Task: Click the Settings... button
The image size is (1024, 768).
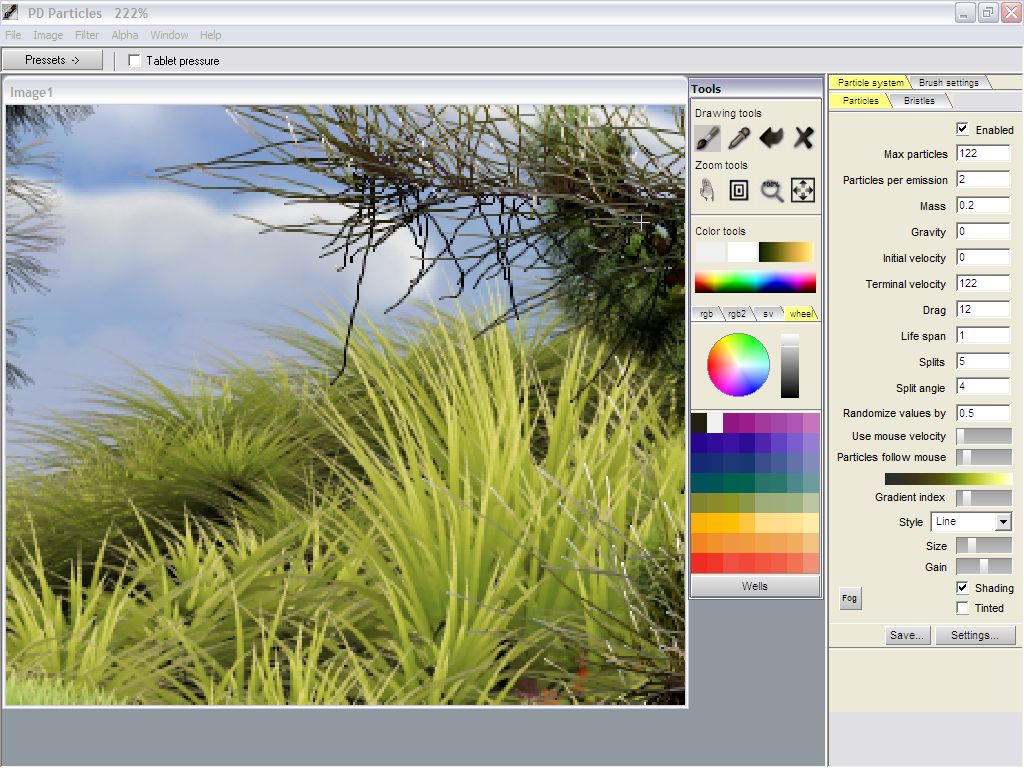Action: 975,635
